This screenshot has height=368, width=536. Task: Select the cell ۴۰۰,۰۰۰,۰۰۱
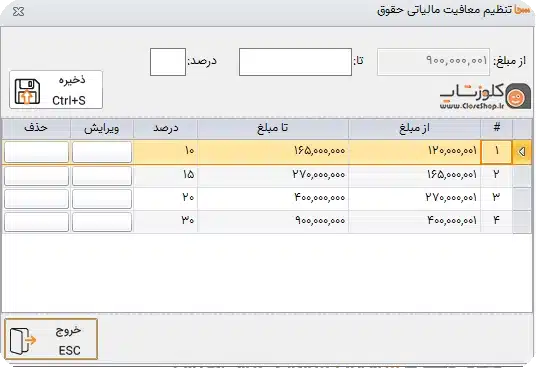pyautogui.click(x=414, y=222)
